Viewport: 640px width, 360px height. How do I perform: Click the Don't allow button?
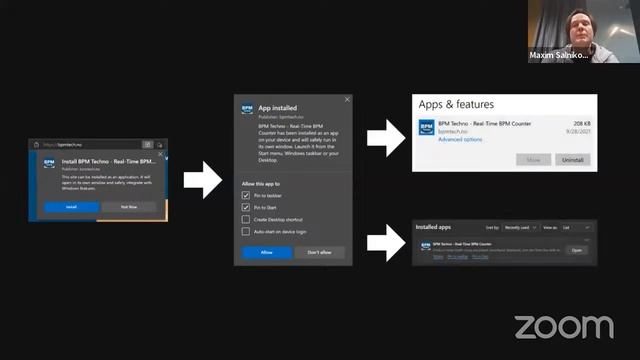point(320,252)
